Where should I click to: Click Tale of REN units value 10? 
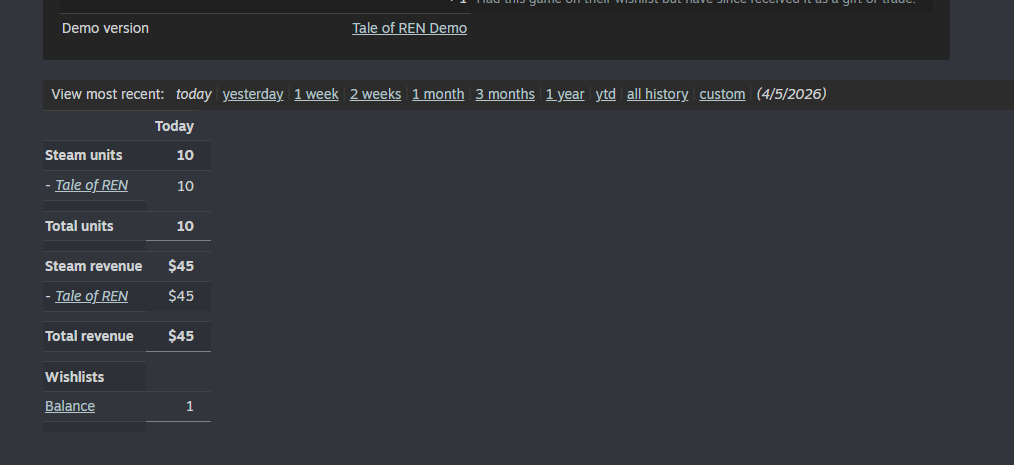(x=185, y=186)
